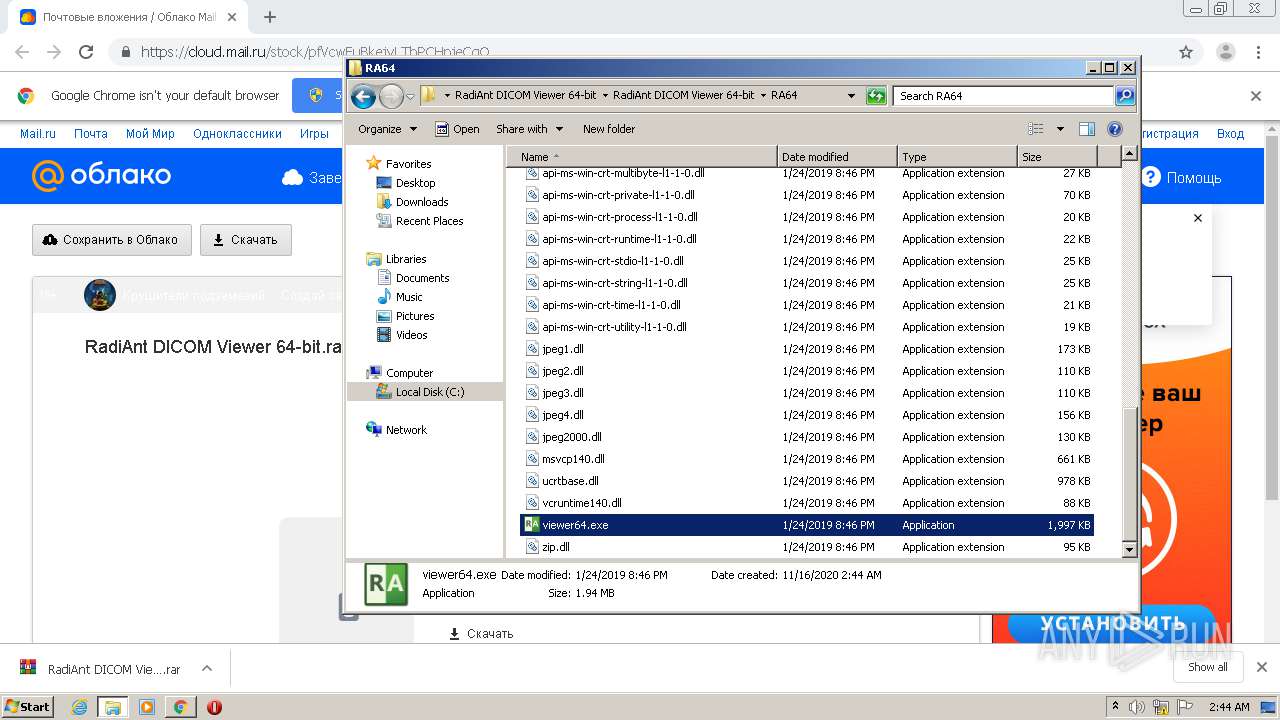
Task: Open the RadiAnt download item options chevron
Action: pyautogui.click(x=207, y=669)
